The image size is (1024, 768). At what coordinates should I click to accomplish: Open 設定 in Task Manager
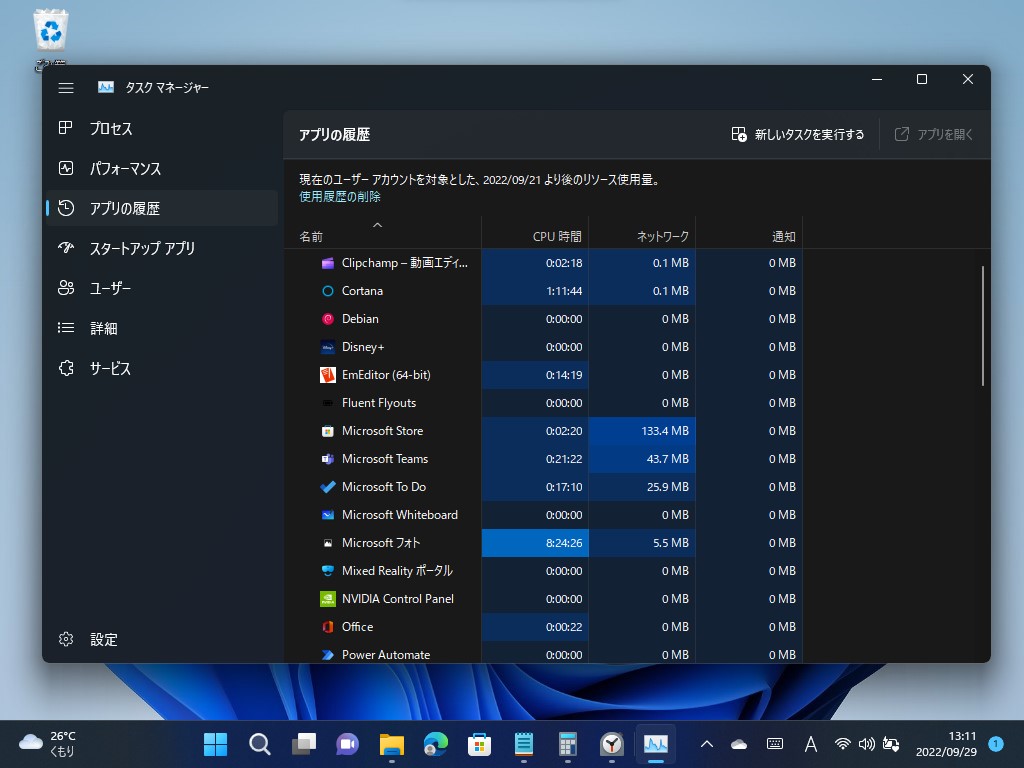pos(162,639)
